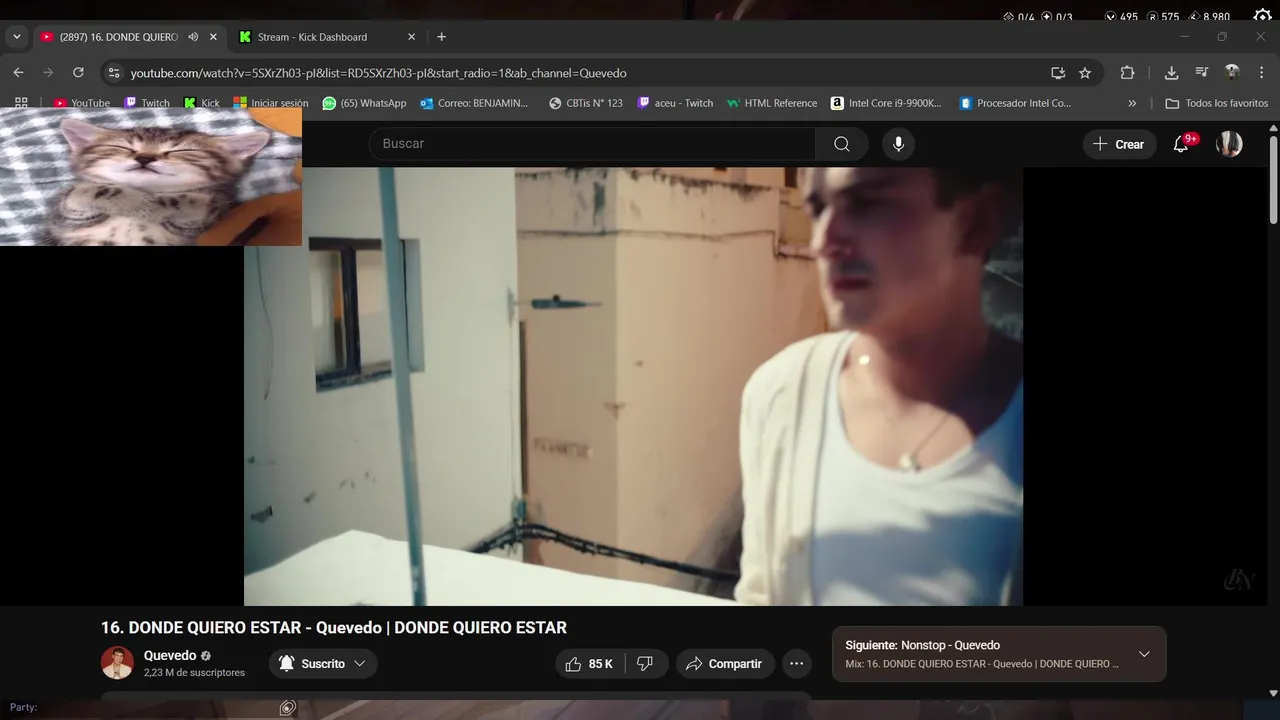Click the page vertical scrollbar thumb
1280x720 pixels.
click(x=1273, y=180)
